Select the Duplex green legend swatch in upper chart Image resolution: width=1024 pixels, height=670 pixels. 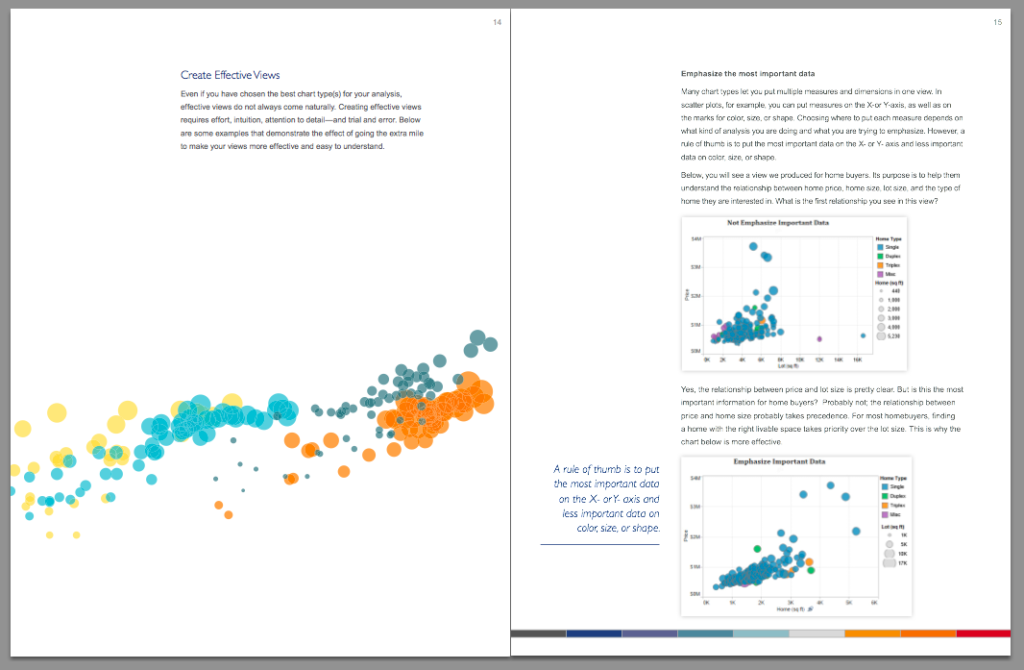coord(880,257)
